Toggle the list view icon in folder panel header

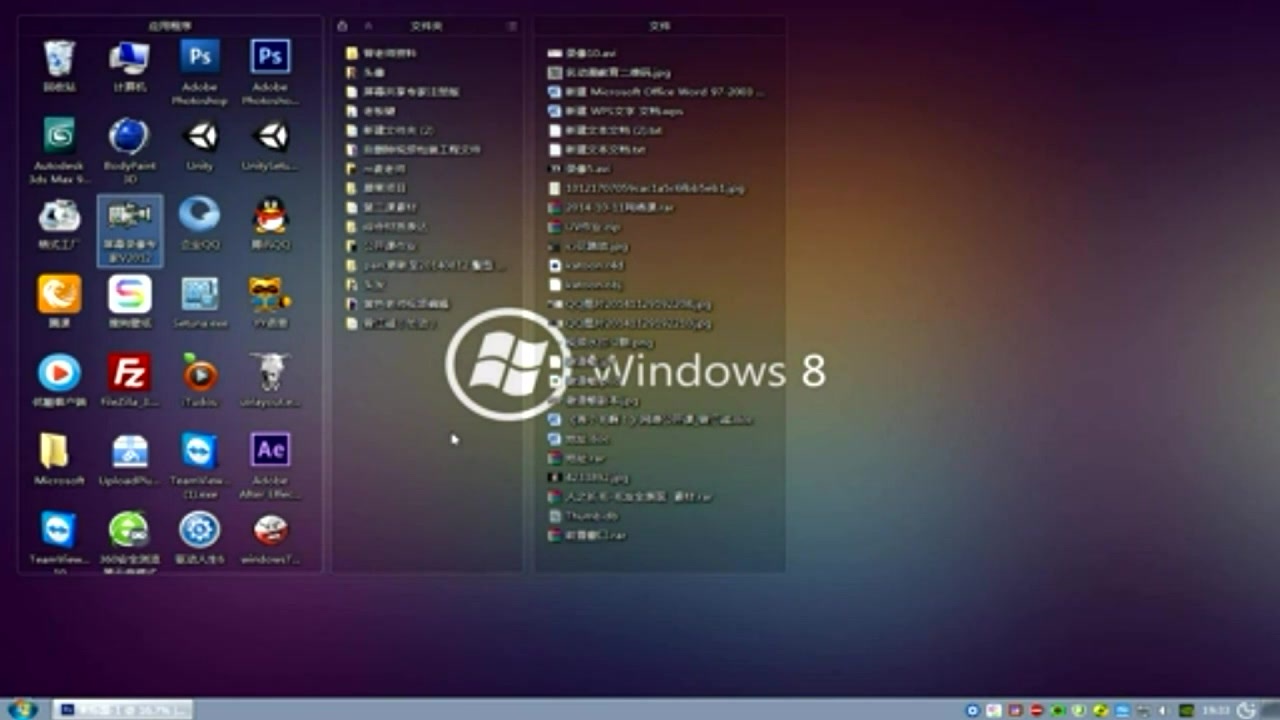pyautogui.click(x=511, y=25)
